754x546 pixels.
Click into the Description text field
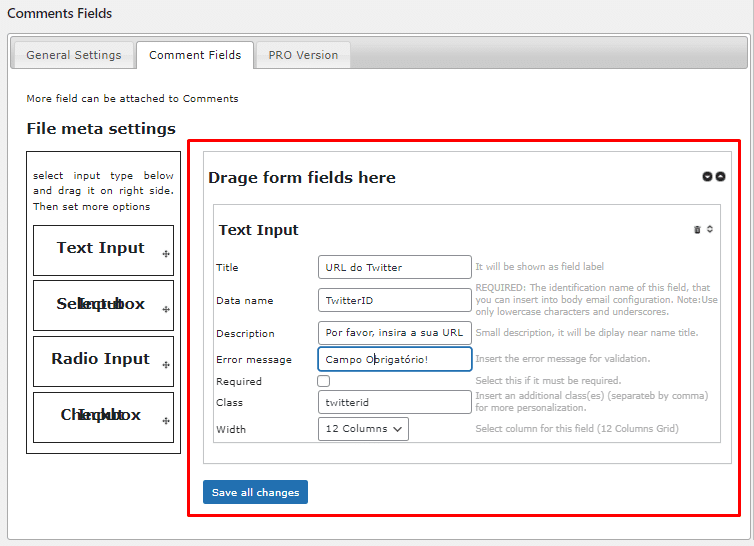coord(394,333)
